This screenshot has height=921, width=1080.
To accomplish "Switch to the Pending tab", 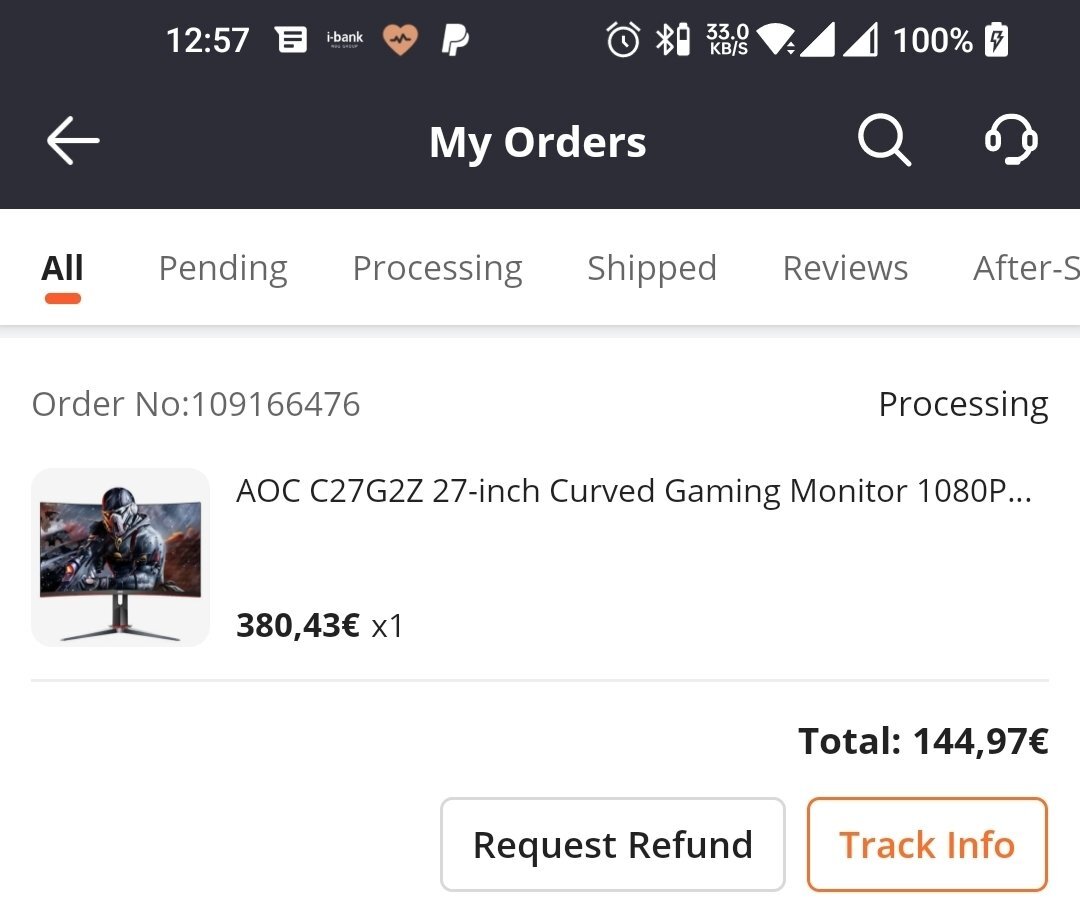I will tap(223, 268).
